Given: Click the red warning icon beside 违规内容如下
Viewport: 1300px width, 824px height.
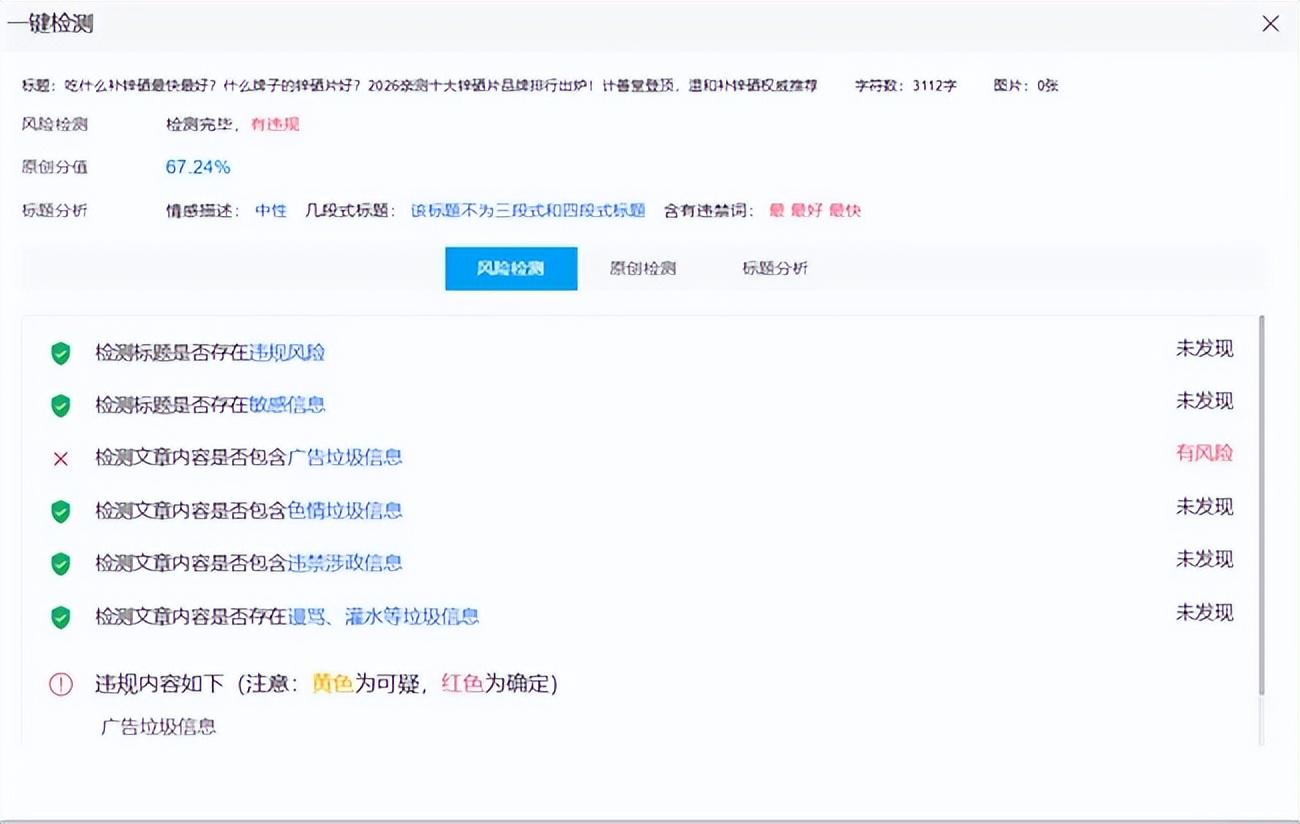Looking at the screenshot, I should (x=61, y=684).
